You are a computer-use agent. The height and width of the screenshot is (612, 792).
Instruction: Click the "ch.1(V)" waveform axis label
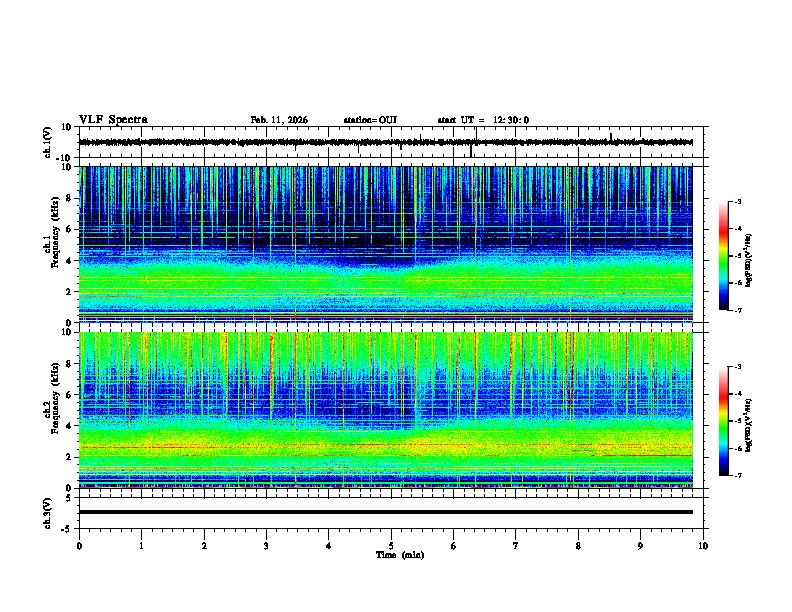pos(48,142)
